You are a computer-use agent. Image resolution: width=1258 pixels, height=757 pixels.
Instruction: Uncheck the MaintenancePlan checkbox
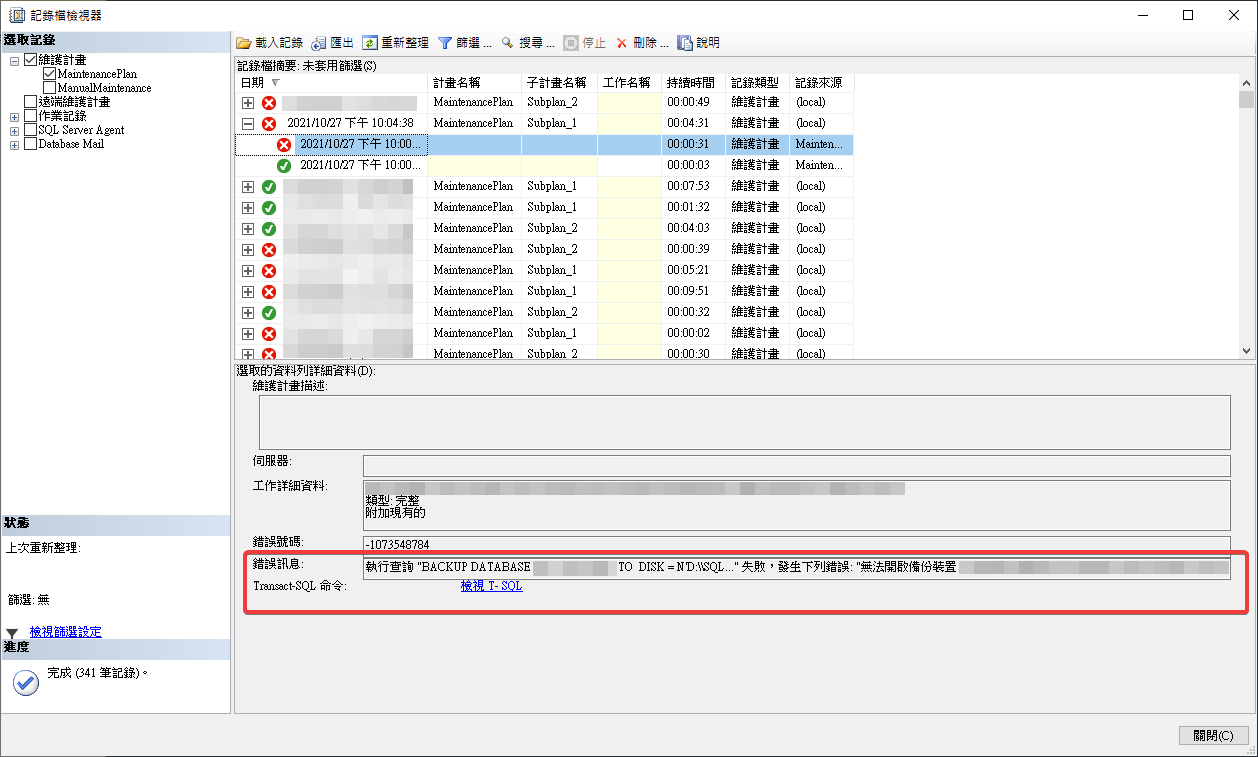(48, 72)
